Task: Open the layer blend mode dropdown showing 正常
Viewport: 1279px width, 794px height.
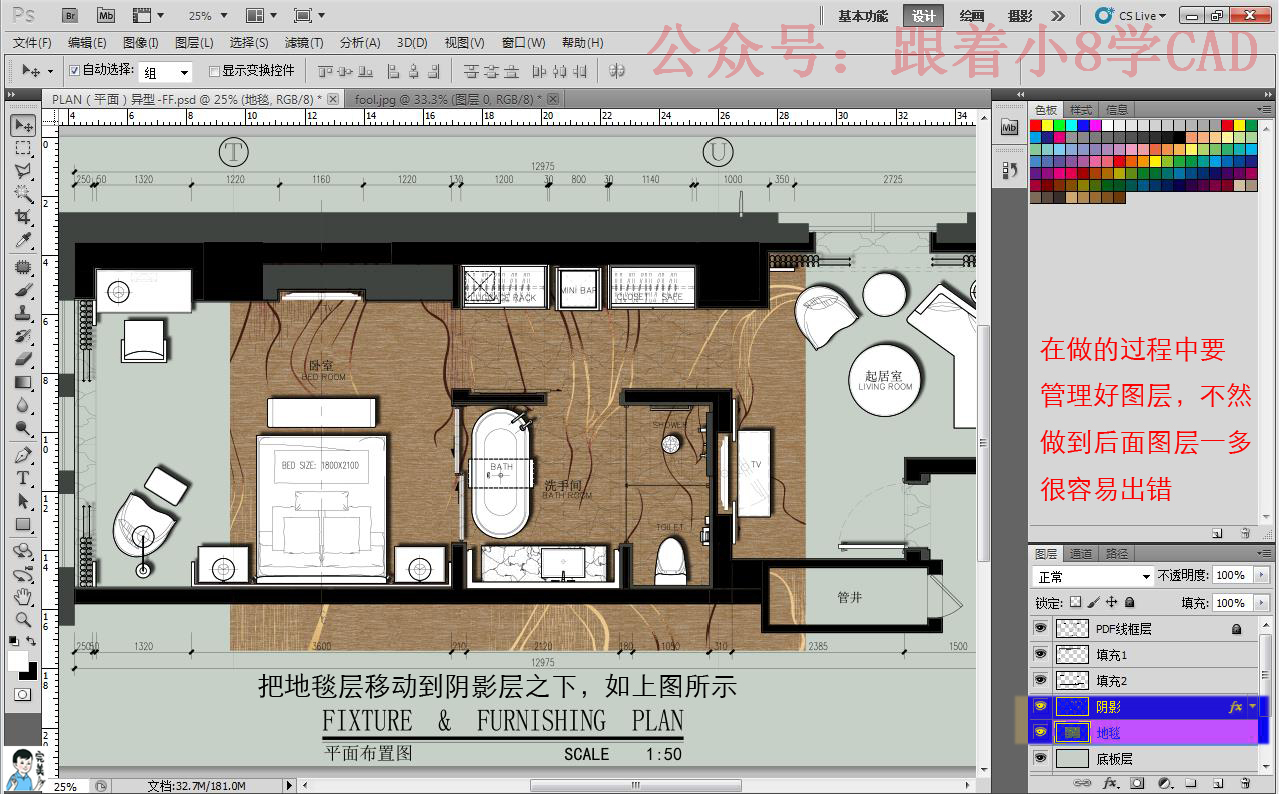Action: [x=1090, y=575]
